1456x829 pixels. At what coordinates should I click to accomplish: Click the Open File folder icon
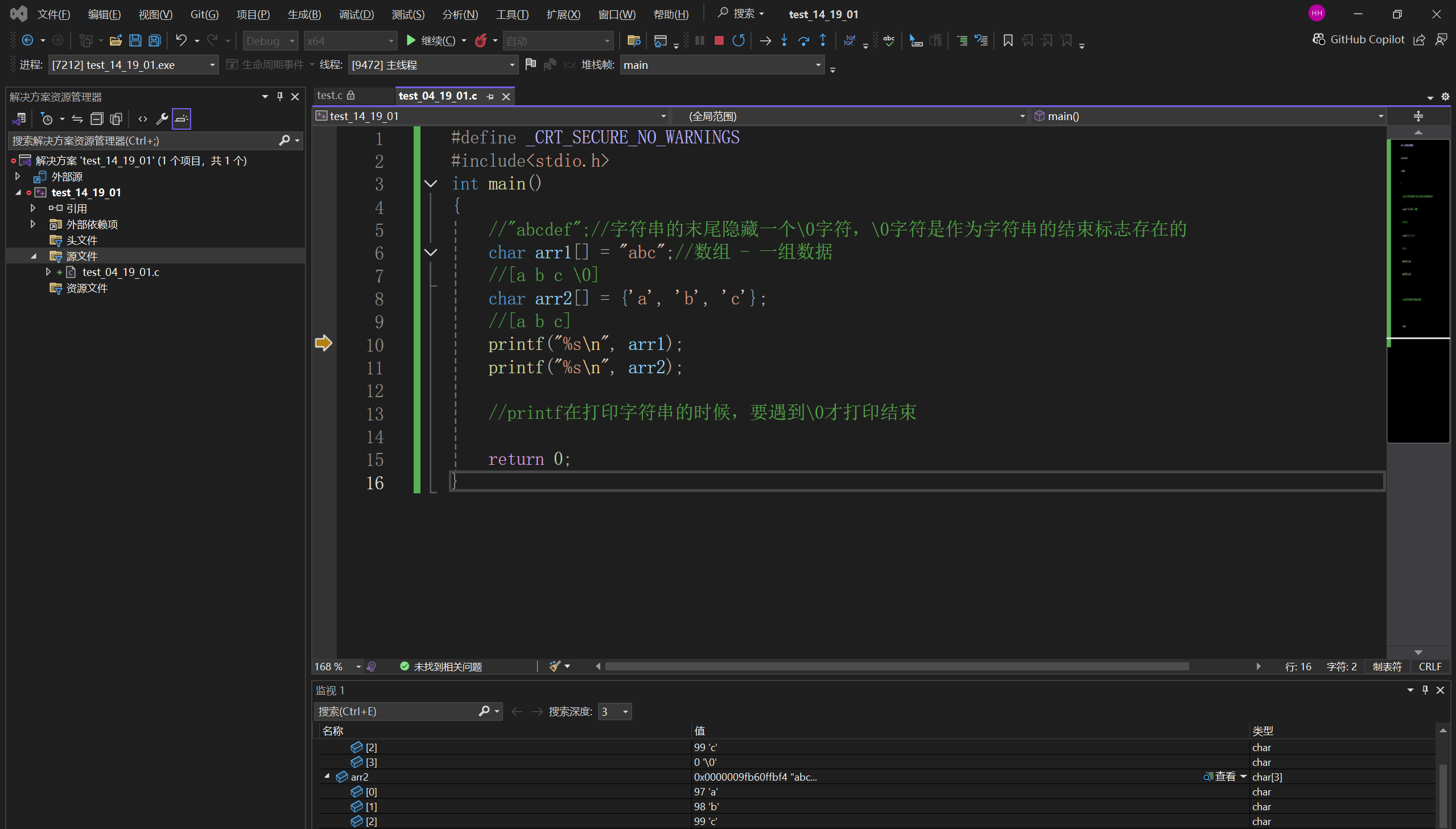pyautogui.click(x=116, y=40)
